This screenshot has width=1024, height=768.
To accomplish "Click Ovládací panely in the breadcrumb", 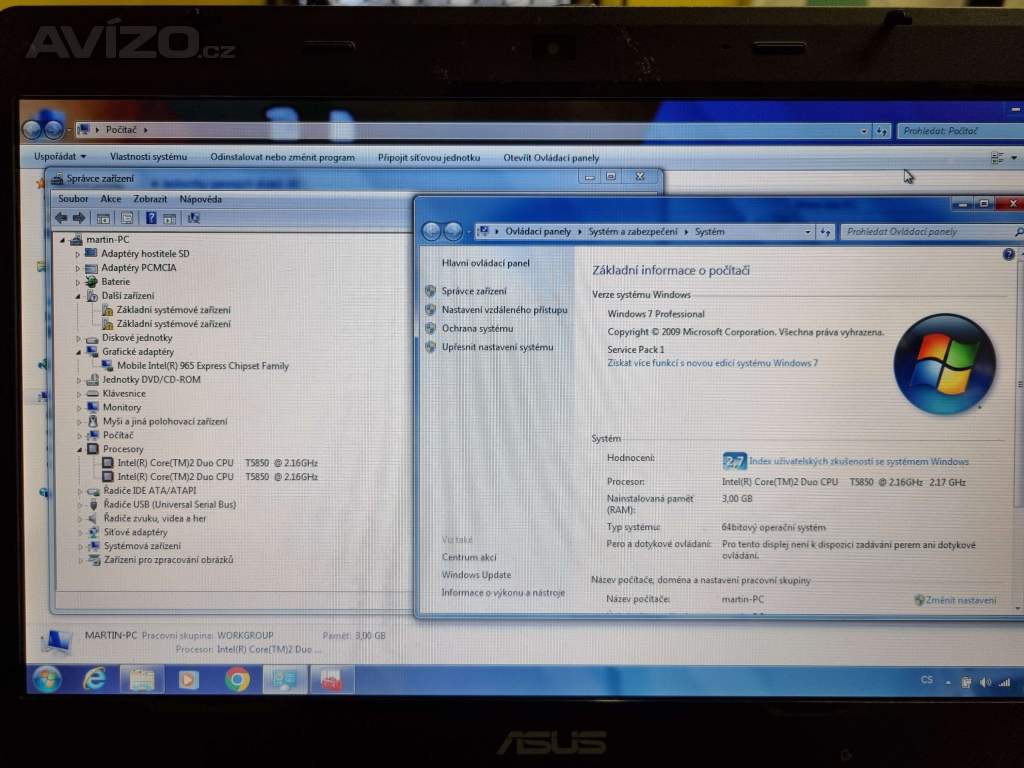I will 537,232.
